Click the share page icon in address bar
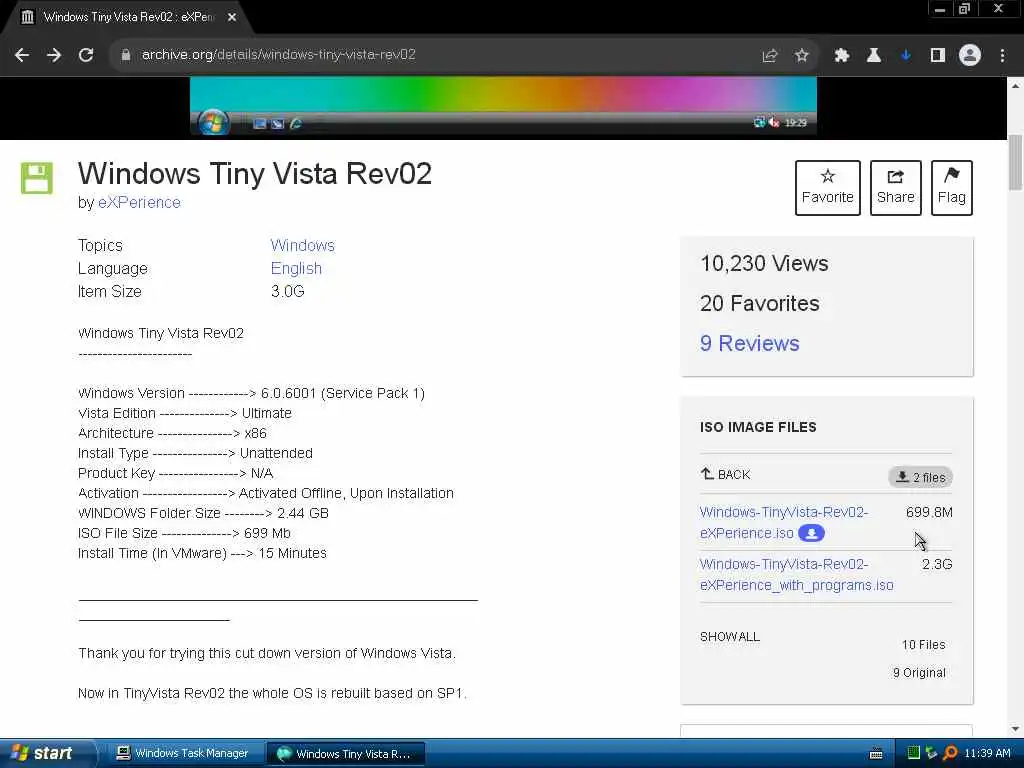This screenshot has width=1024, height=768. click(769, 56)
